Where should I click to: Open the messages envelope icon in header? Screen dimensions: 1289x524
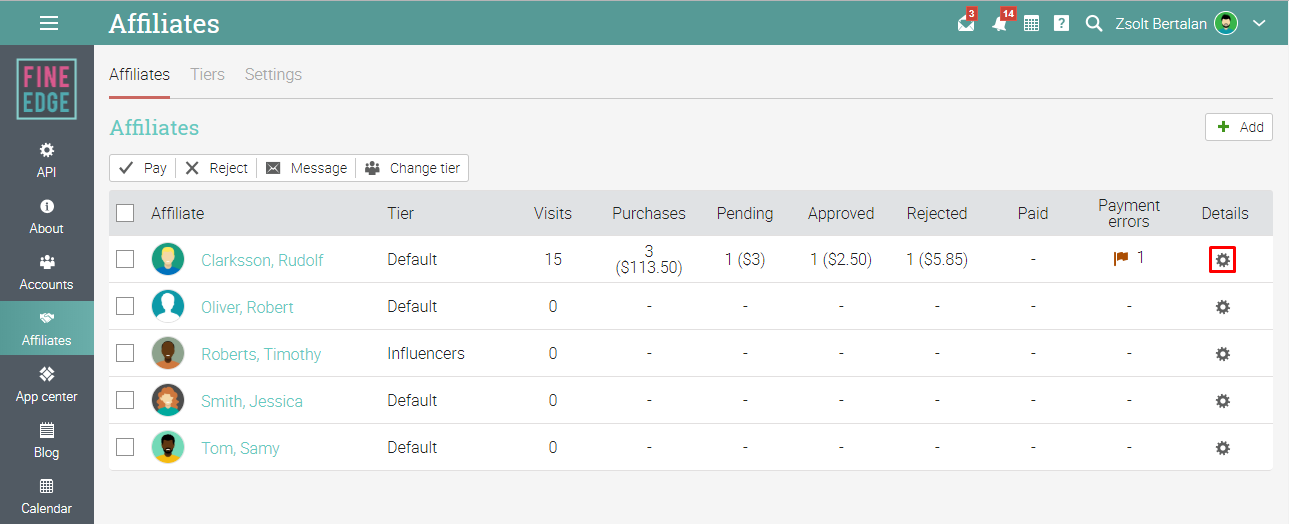tap(965, 24)
